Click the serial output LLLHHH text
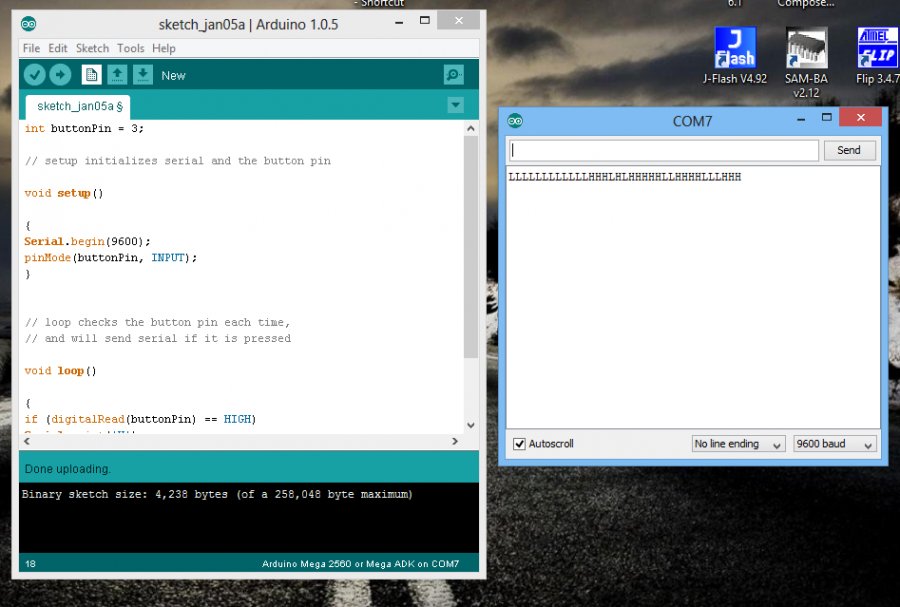Viewport: 900px width, 607px height. point(624,177)
